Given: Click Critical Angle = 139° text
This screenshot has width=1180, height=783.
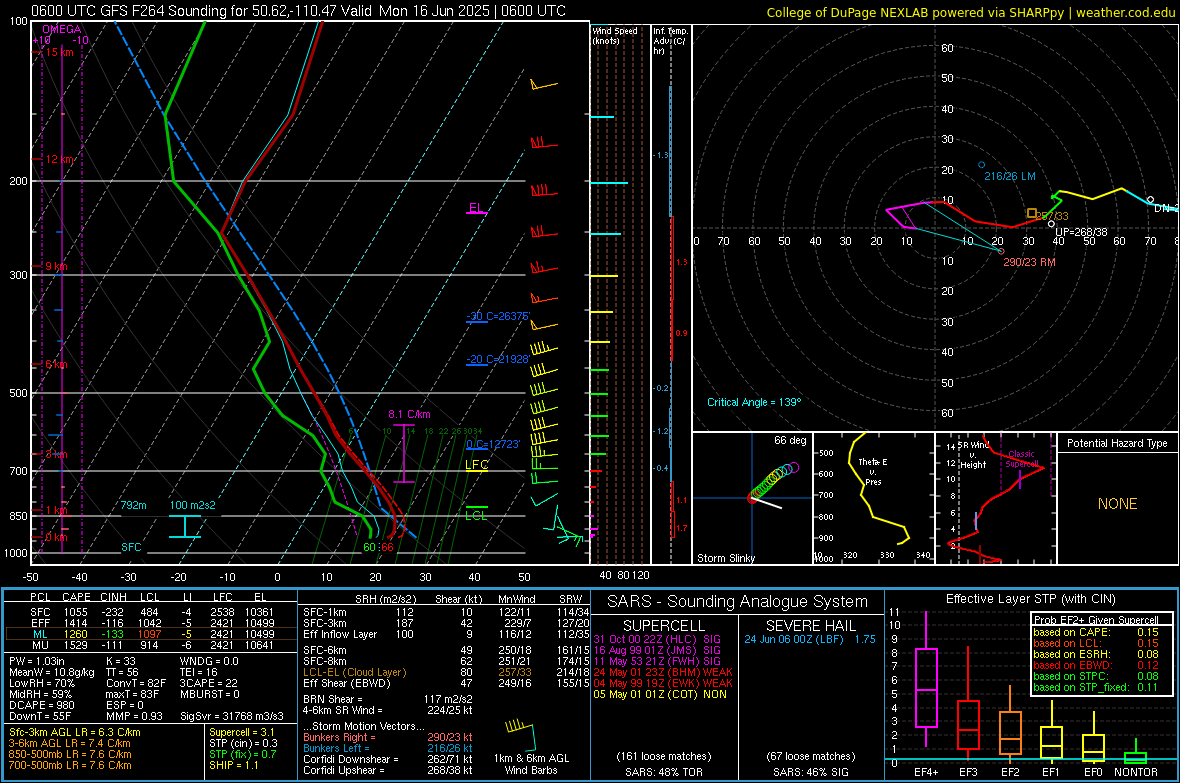Looking at the screenshot, I should pos(754,403).
